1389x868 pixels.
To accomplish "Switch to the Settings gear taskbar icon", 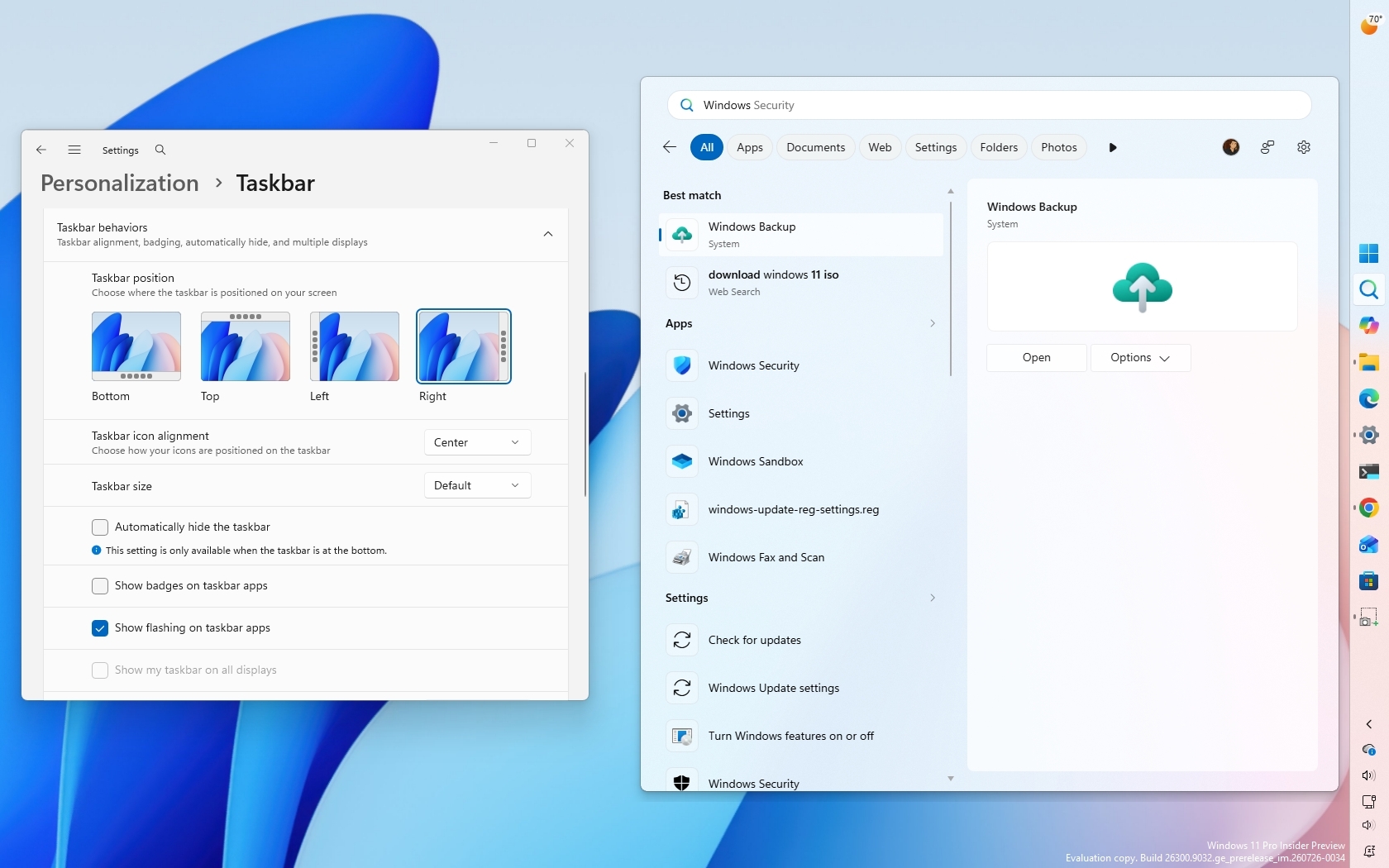I will (1369, 435).
